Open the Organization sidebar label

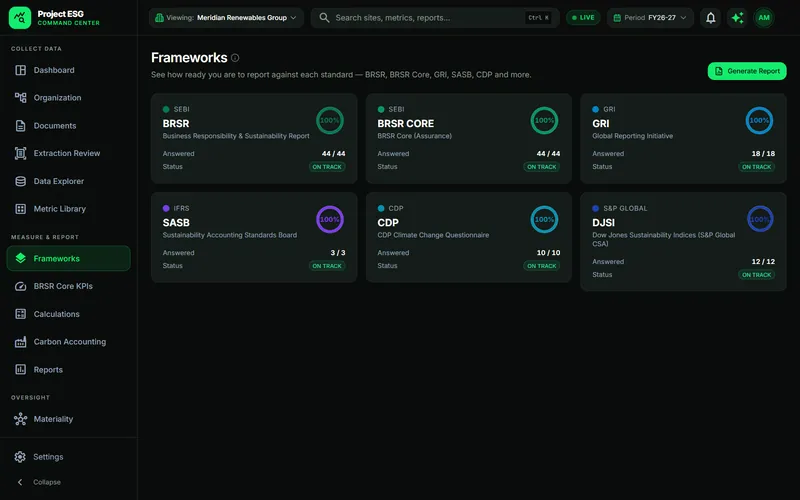57,98
